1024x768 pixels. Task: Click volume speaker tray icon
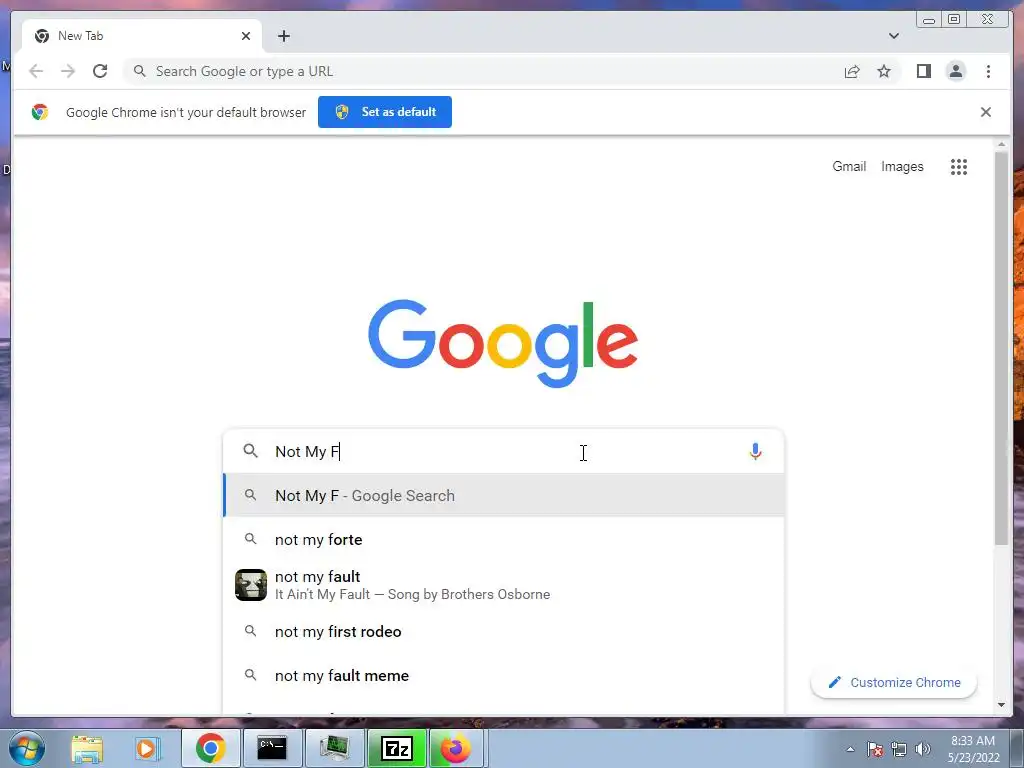point(923,749)
